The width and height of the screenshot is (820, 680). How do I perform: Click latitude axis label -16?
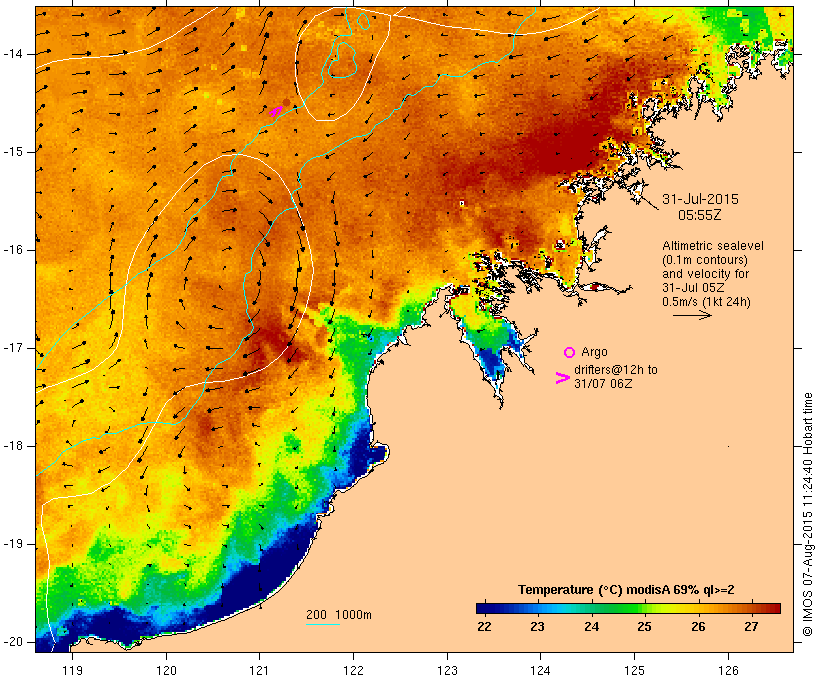coord(13,250)
